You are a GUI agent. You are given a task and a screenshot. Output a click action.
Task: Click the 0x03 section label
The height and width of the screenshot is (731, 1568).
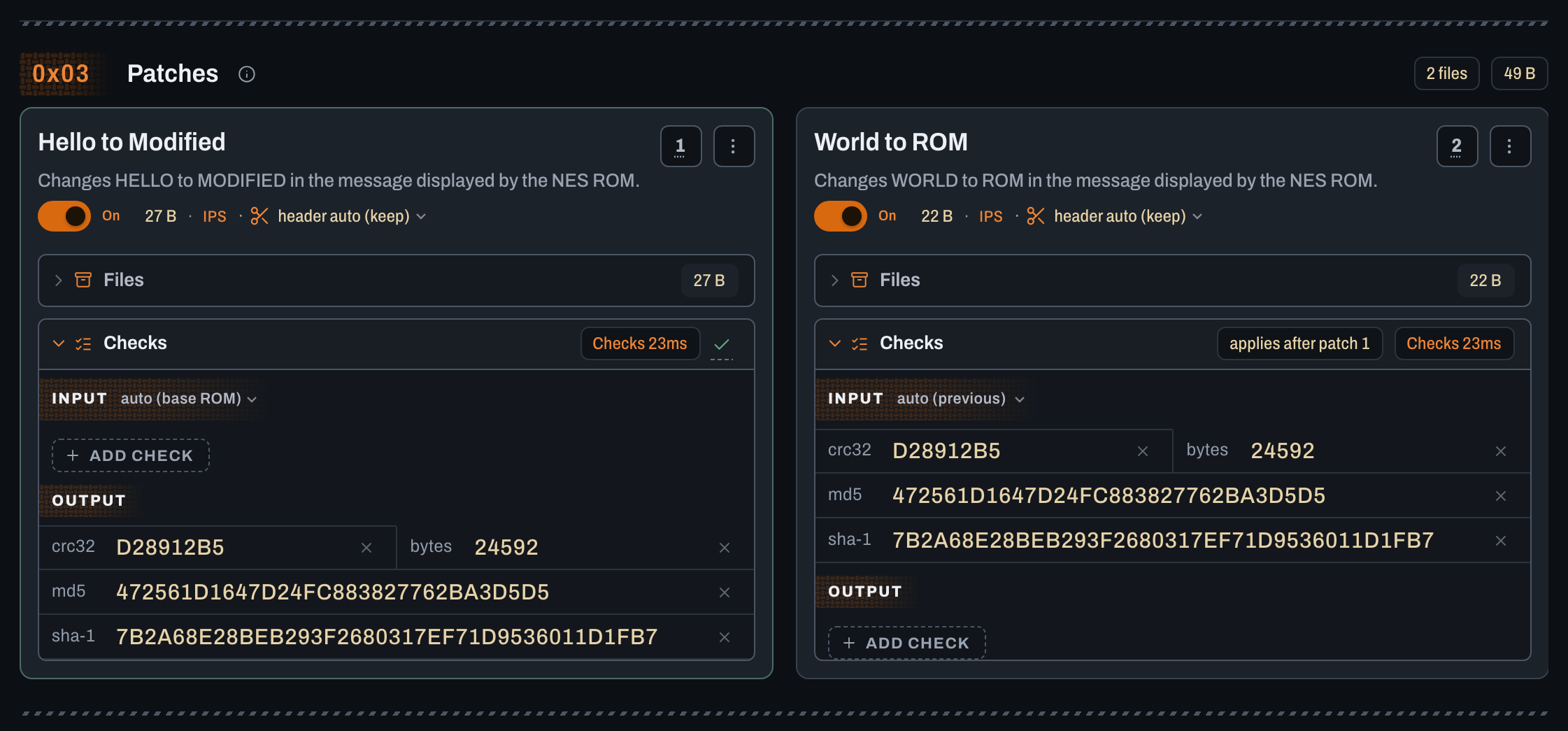coord(61,73)
